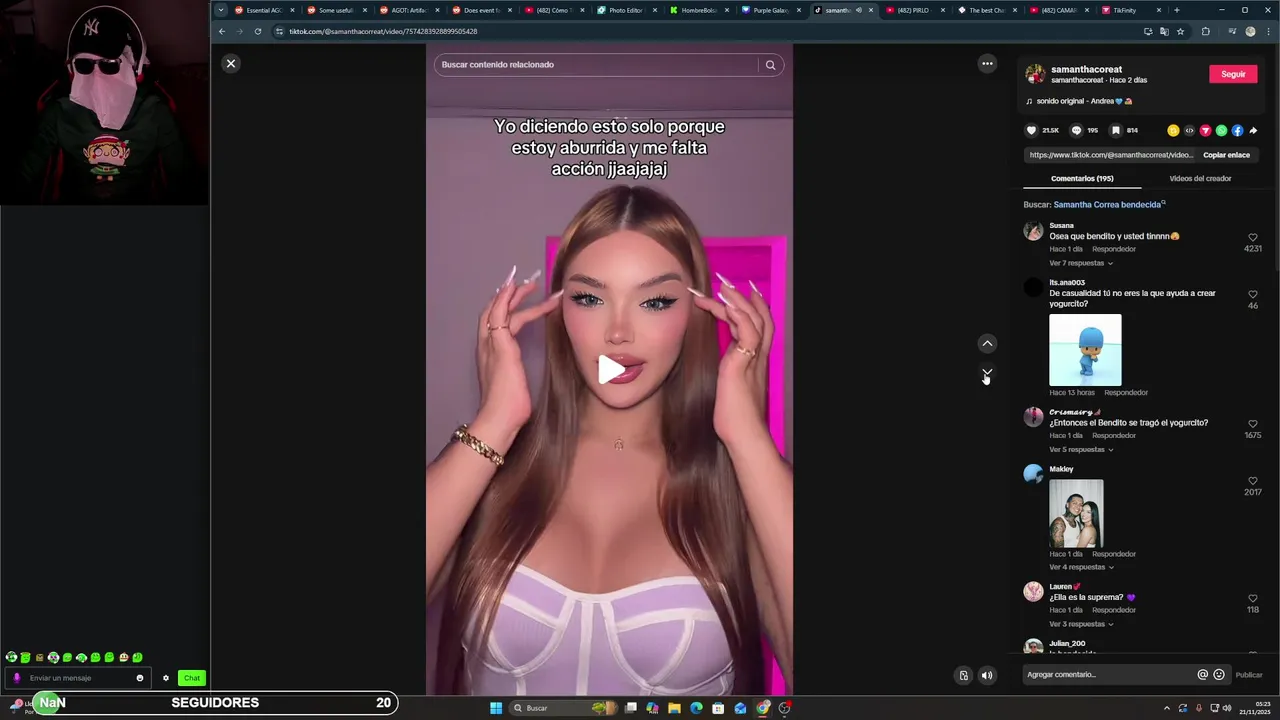Bookmark page with the star icon
This screenshot has height=720, width=1280.
point(1180,31)
